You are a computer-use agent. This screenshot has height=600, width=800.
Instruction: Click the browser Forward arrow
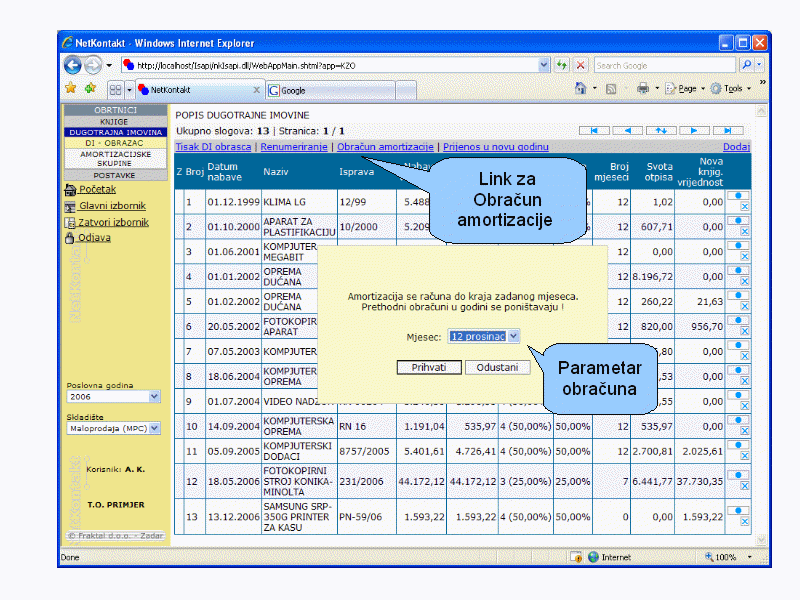(x=93, y=65)
